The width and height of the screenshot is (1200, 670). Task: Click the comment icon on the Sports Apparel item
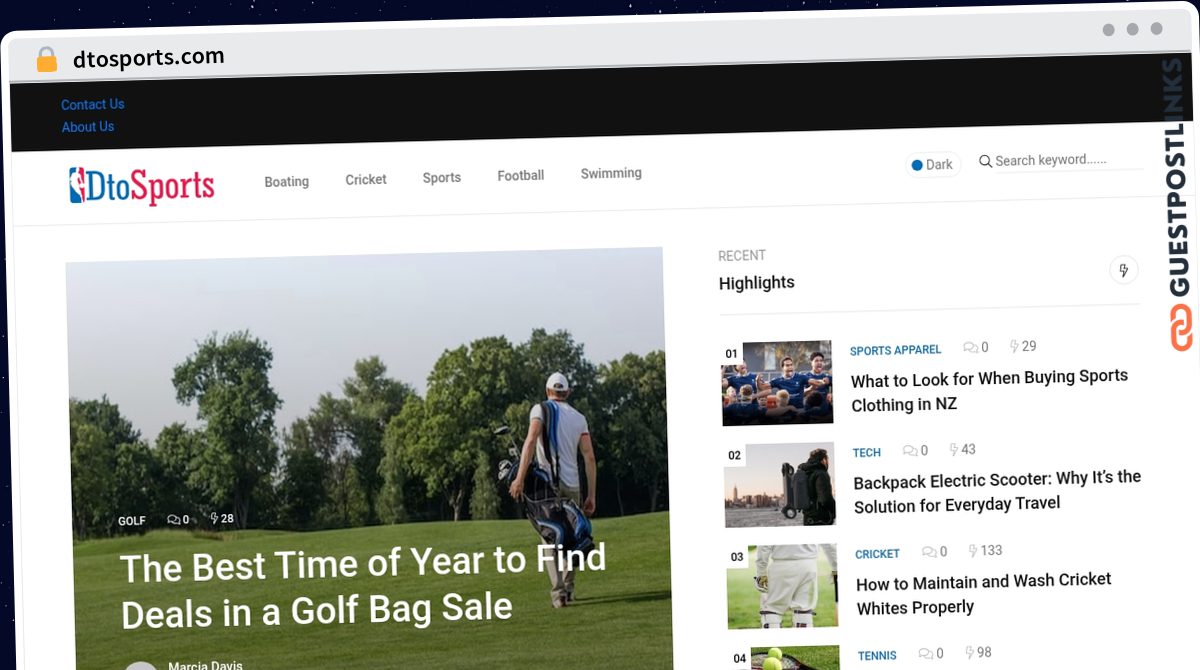point(970,347)
